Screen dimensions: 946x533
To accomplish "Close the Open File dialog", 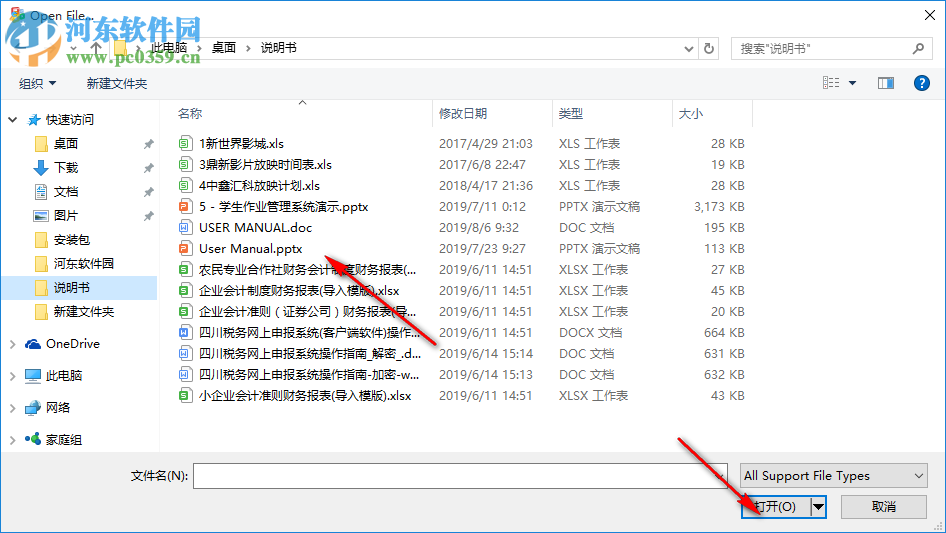I will click(930, 15).
